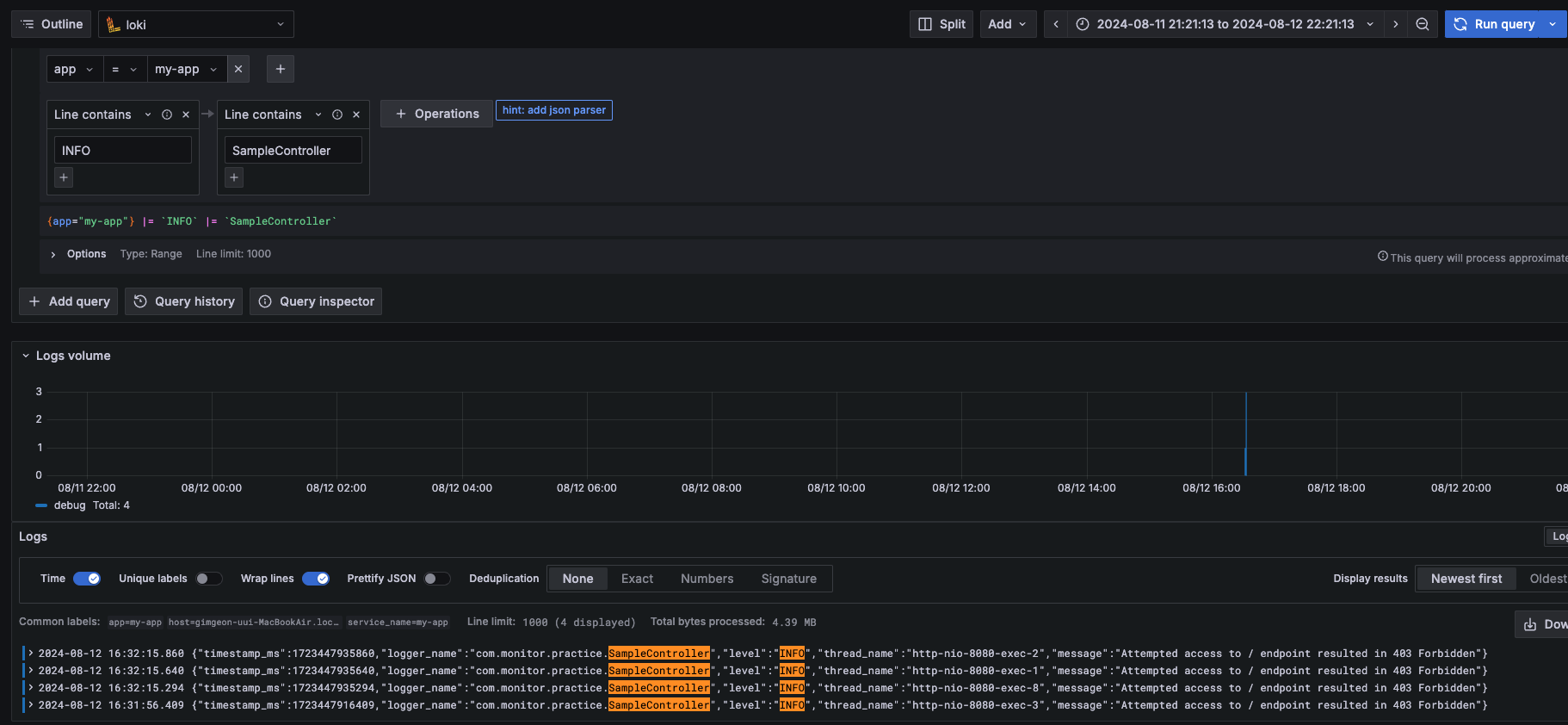Click the app=my-app common label
Viewport: 1568px width, 725px height.
click(x=135, y=622)
